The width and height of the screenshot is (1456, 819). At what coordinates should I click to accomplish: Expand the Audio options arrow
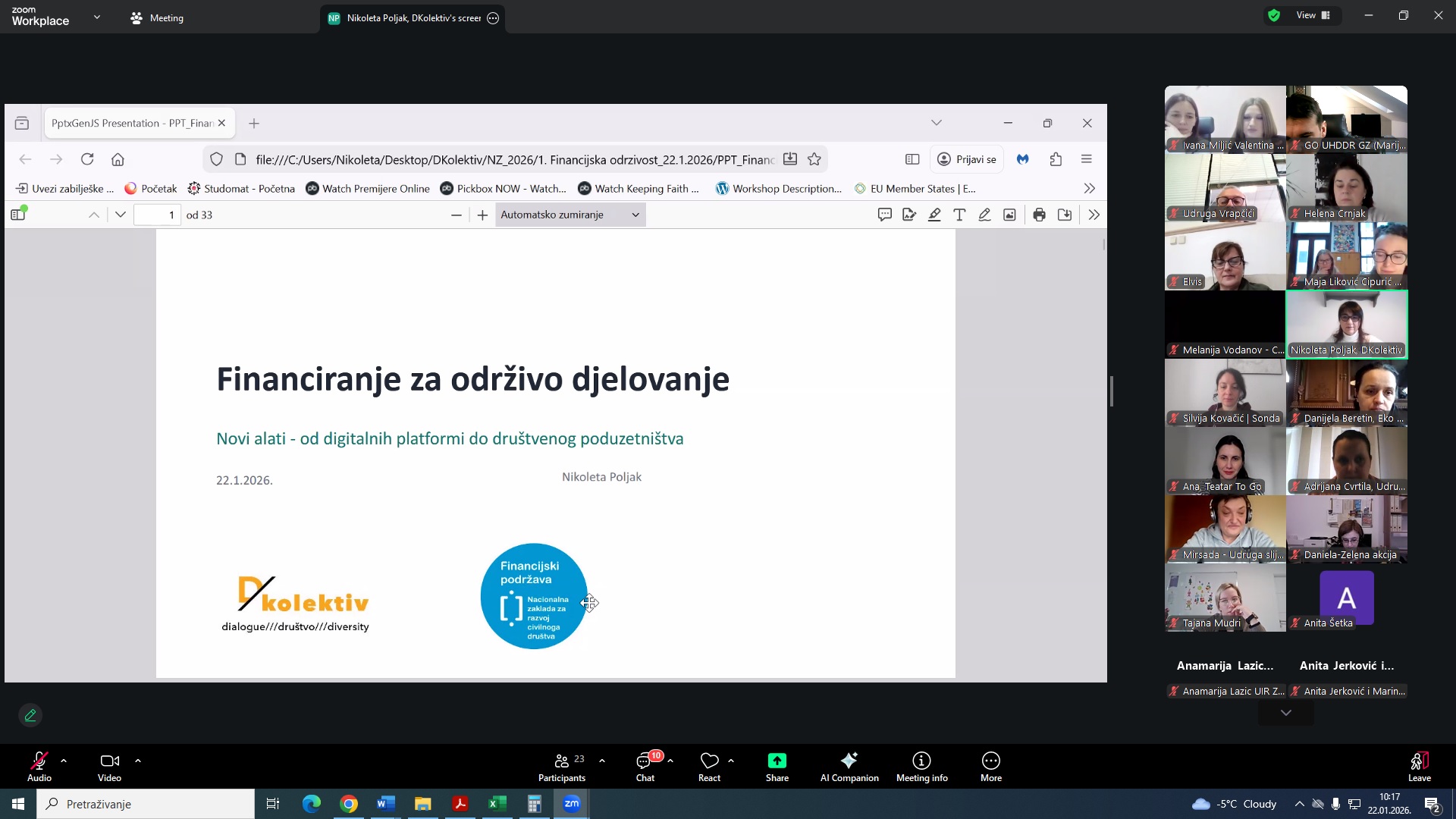point(64,760)
